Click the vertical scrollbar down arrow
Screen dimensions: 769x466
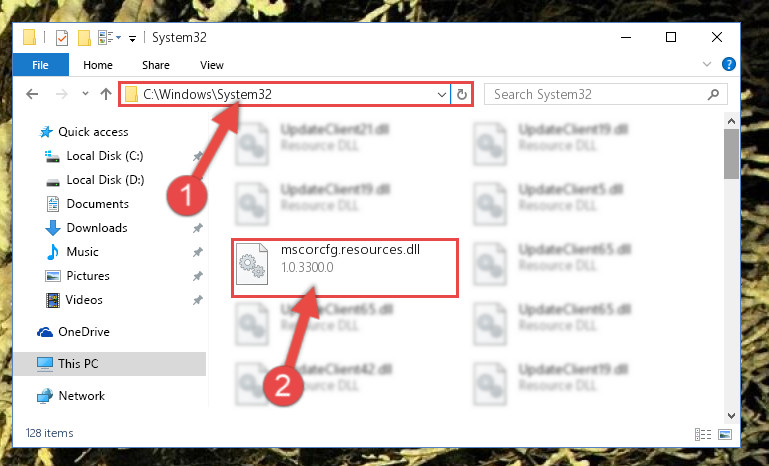click(x=731, y=415)
